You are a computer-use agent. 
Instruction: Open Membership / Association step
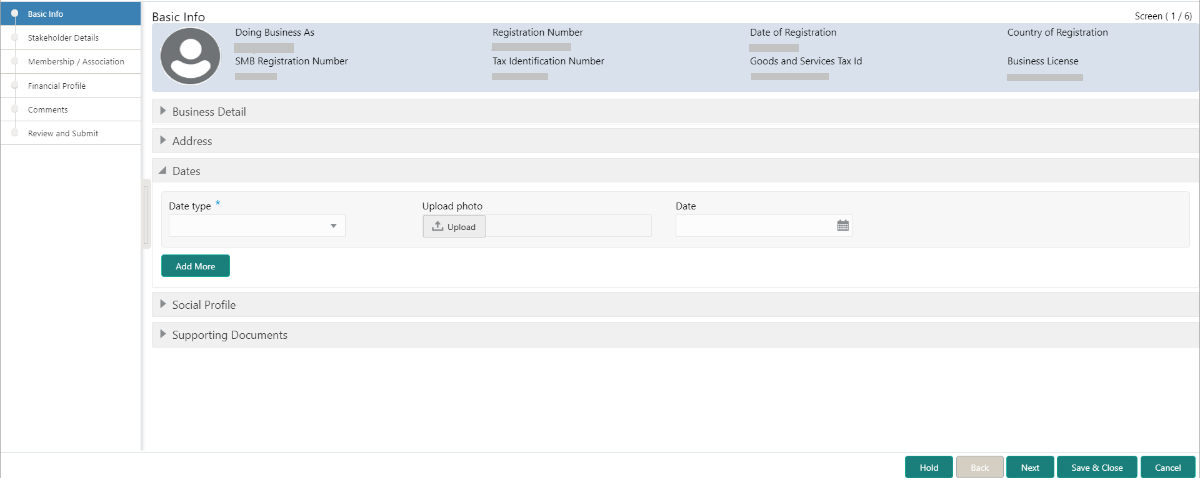[71, 62]
